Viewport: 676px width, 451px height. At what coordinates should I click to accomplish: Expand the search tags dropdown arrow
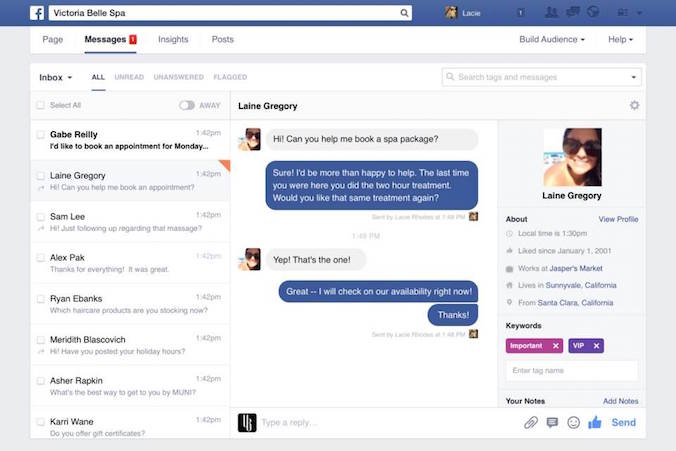pos(633,77)
